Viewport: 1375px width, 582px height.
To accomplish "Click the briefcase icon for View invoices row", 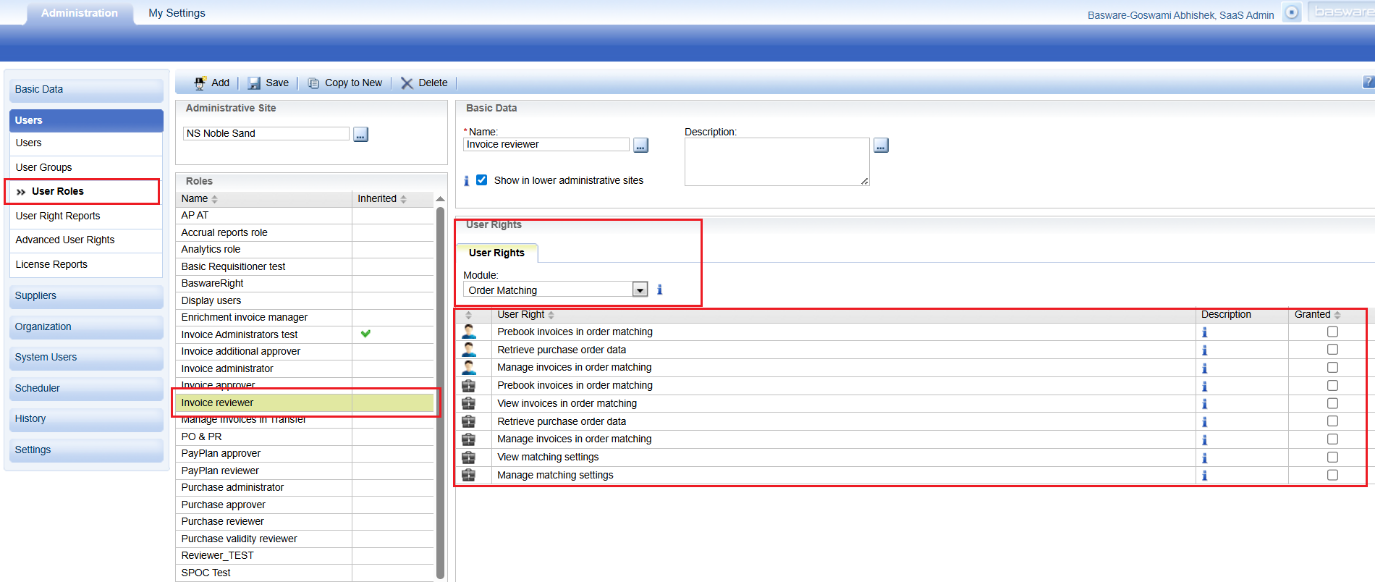I will (x=469, y=403).
